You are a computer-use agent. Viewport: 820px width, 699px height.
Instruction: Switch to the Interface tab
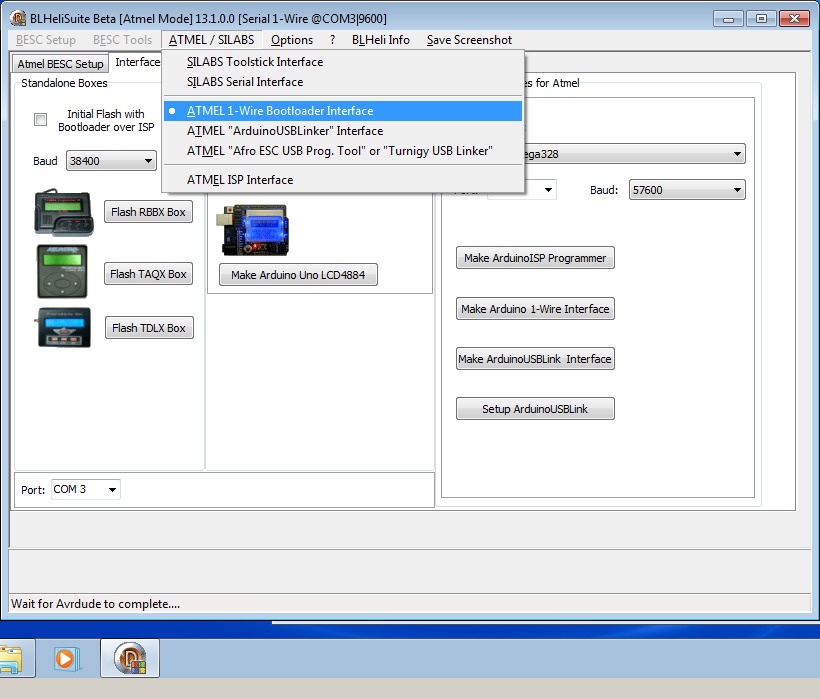138,62
